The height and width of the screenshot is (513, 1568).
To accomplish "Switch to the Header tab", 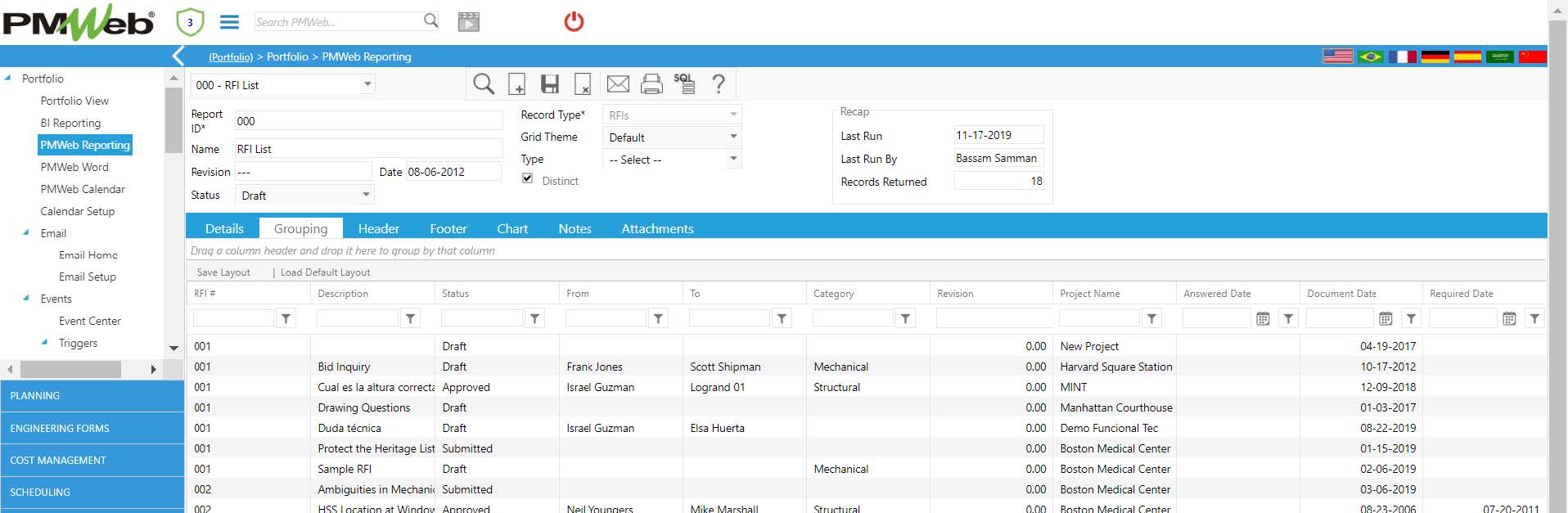I will (x=379, y=228).
